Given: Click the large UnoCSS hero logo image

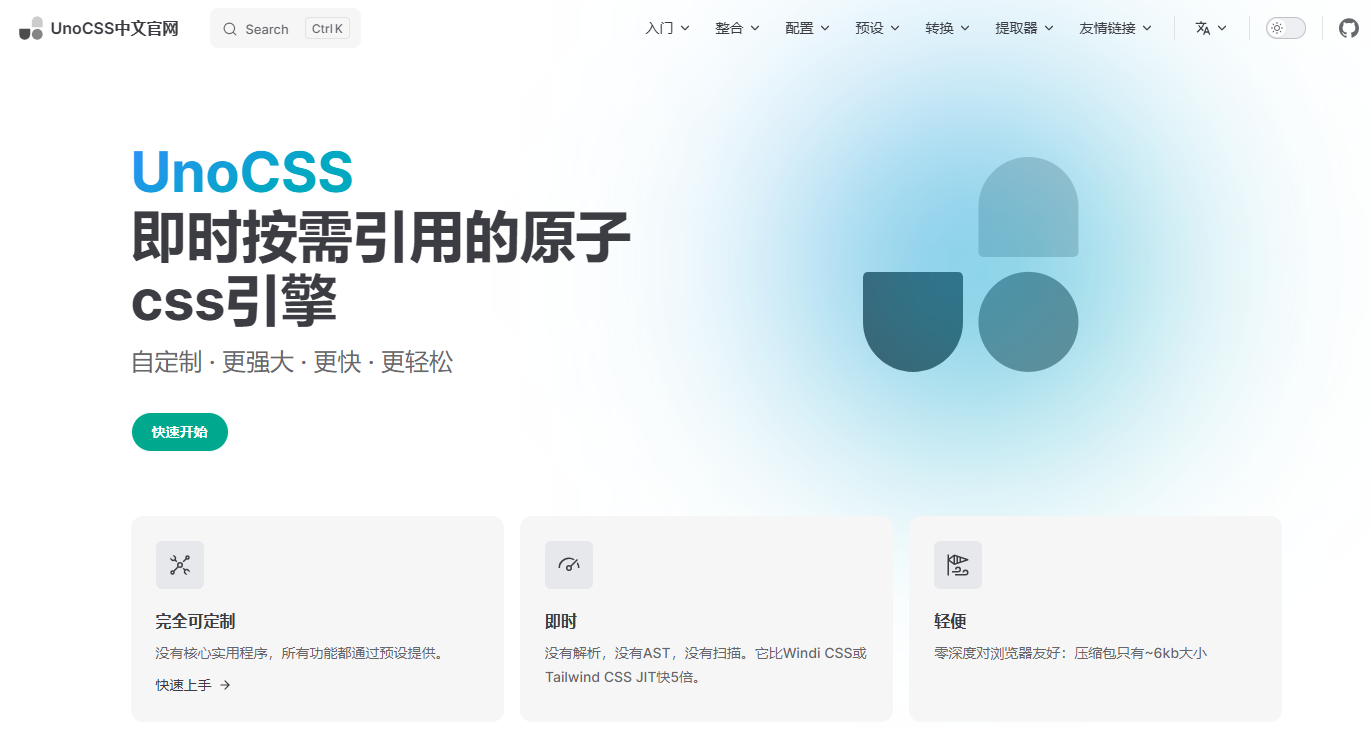Looking at the screenshot, I should coord(970,264).
